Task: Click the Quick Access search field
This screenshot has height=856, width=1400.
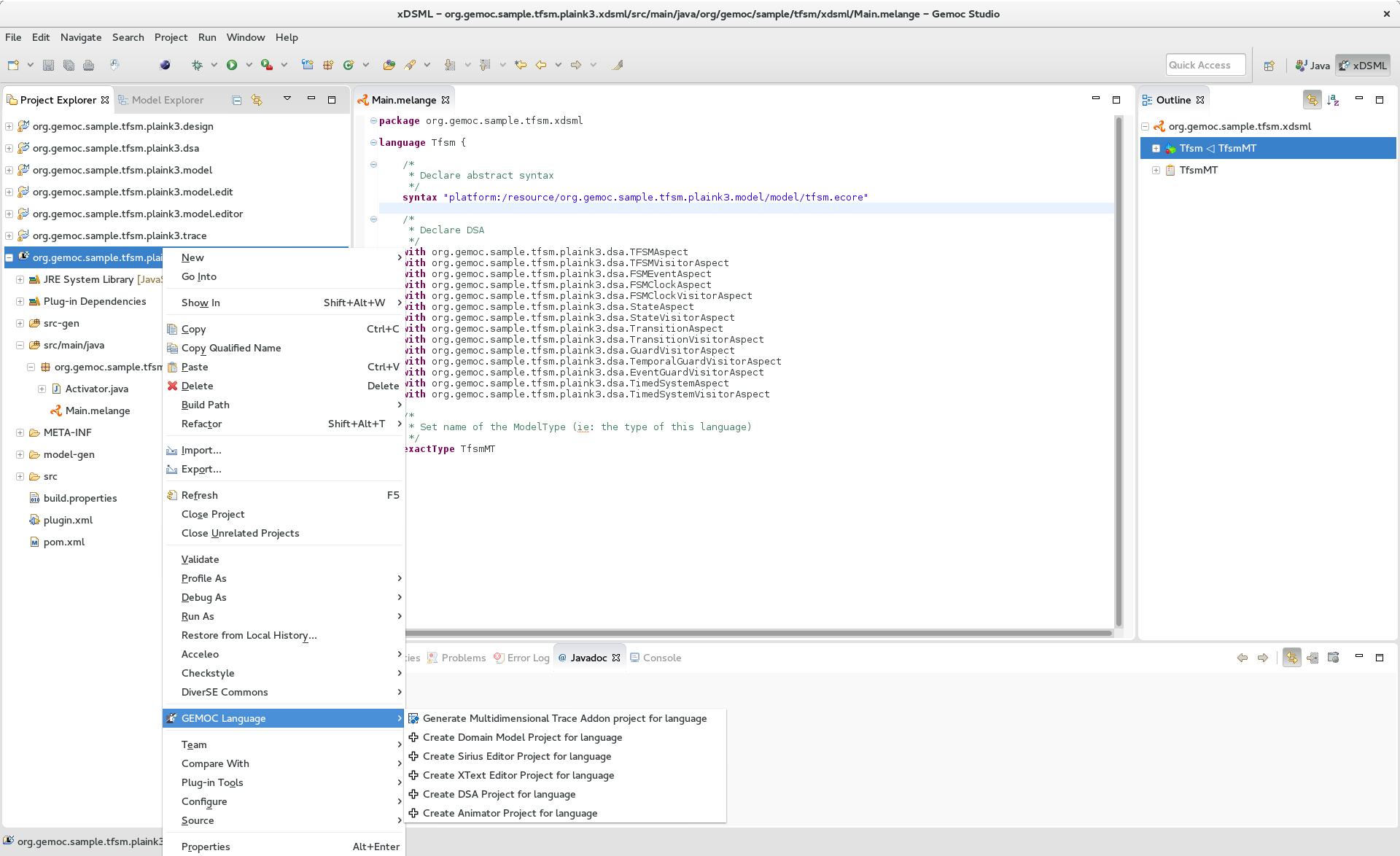Action: (x=1205, y=65)
